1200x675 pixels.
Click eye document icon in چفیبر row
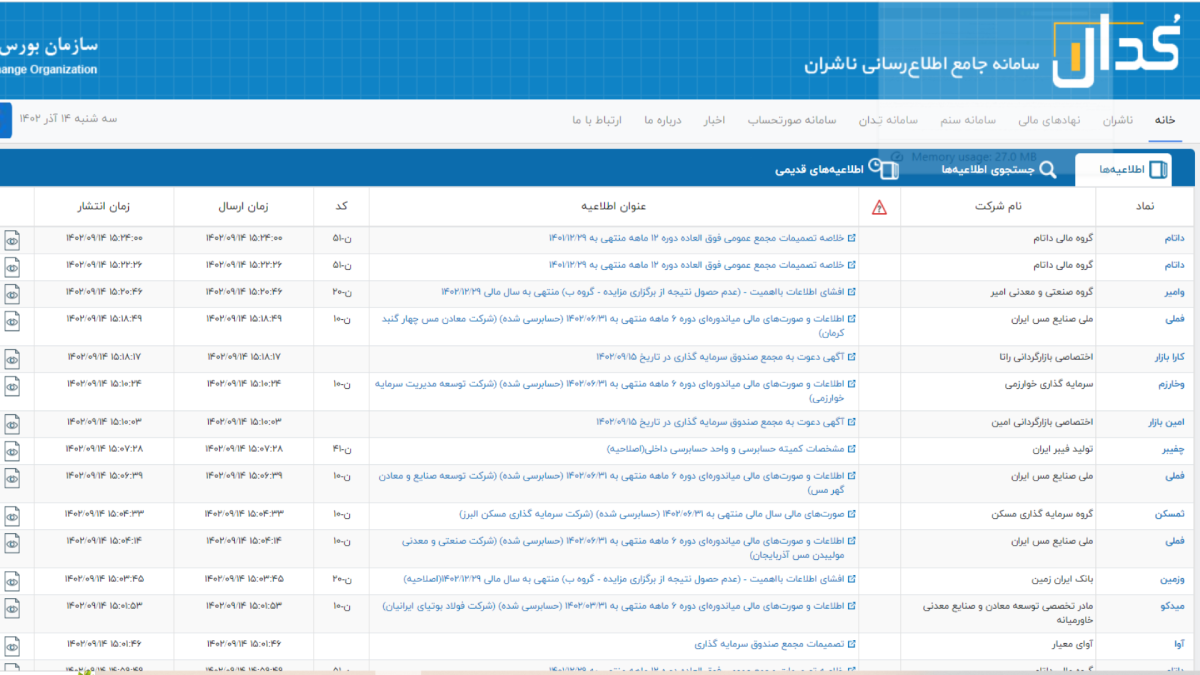click(x=12, y=449)
